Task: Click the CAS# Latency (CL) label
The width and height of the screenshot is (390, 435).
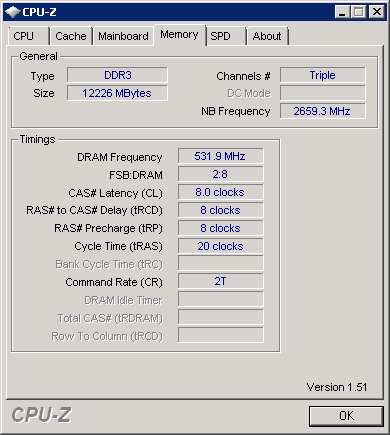Action: (115, 193)
